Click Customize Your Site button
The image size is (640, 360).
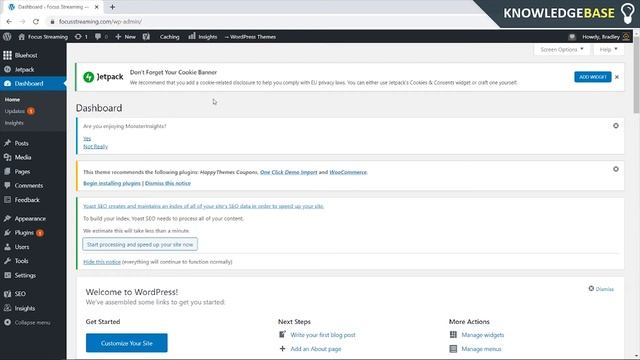127,343
